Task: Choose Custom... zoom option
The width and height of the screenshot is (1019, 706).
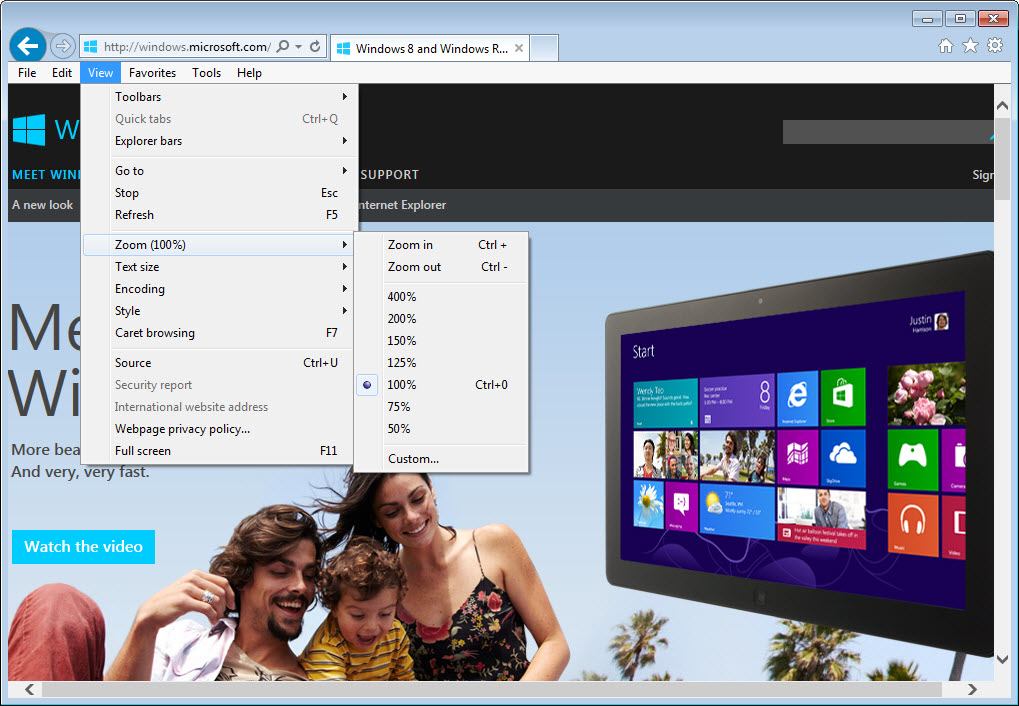Action: pyautogui.click(x=441, y=459)
